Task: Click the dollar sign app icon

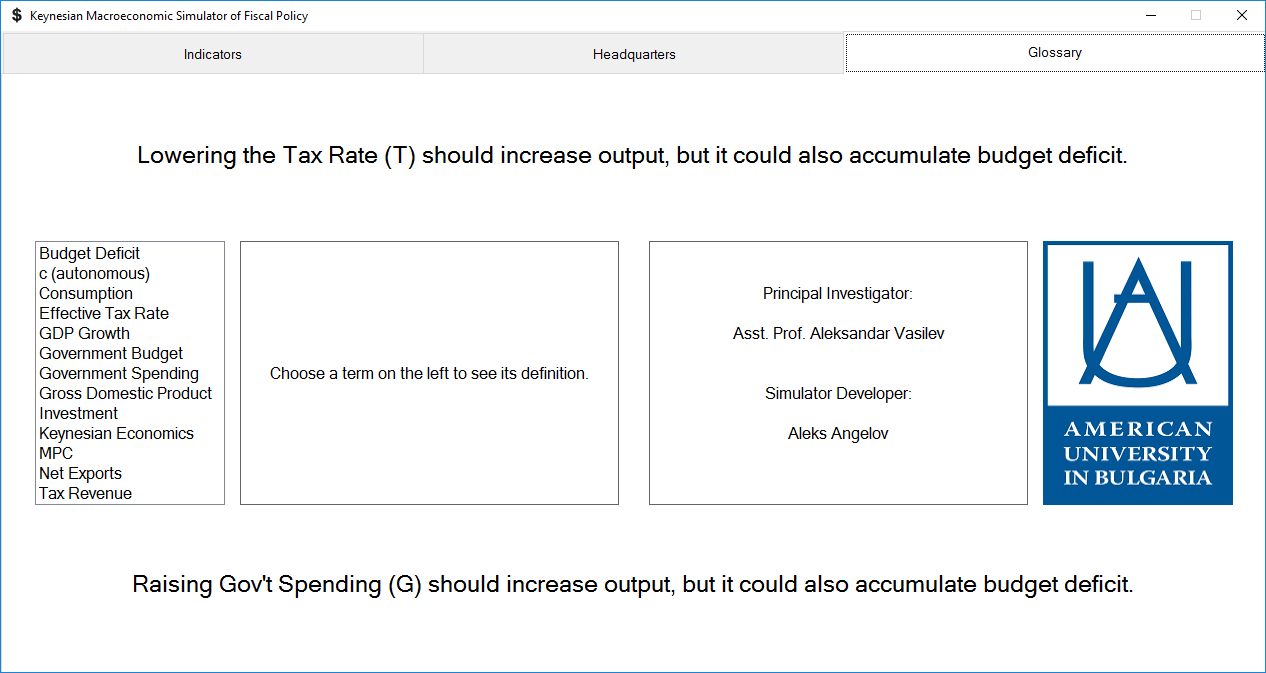Action: pyautogui.click(x=16, y=16)
